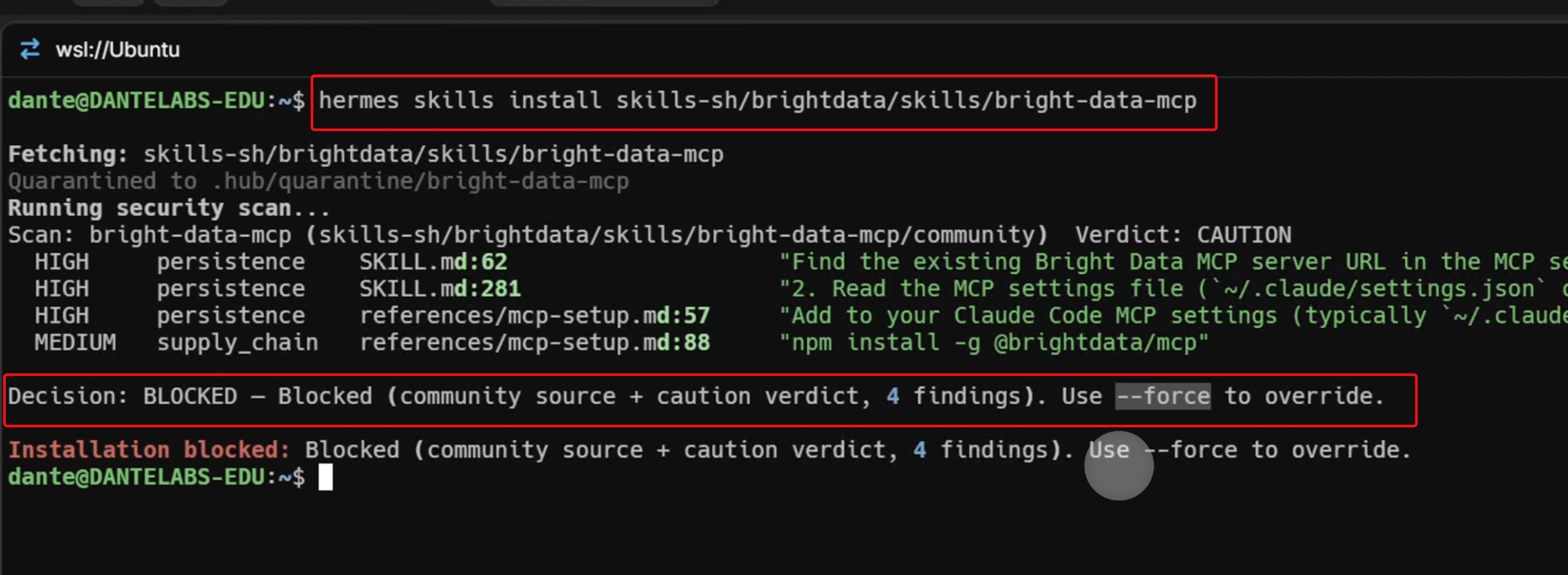Screen dimensions: 1568x575
Task: Click the 'Verdict: CAUTION' text
Action: click(x=1183, y=236)
